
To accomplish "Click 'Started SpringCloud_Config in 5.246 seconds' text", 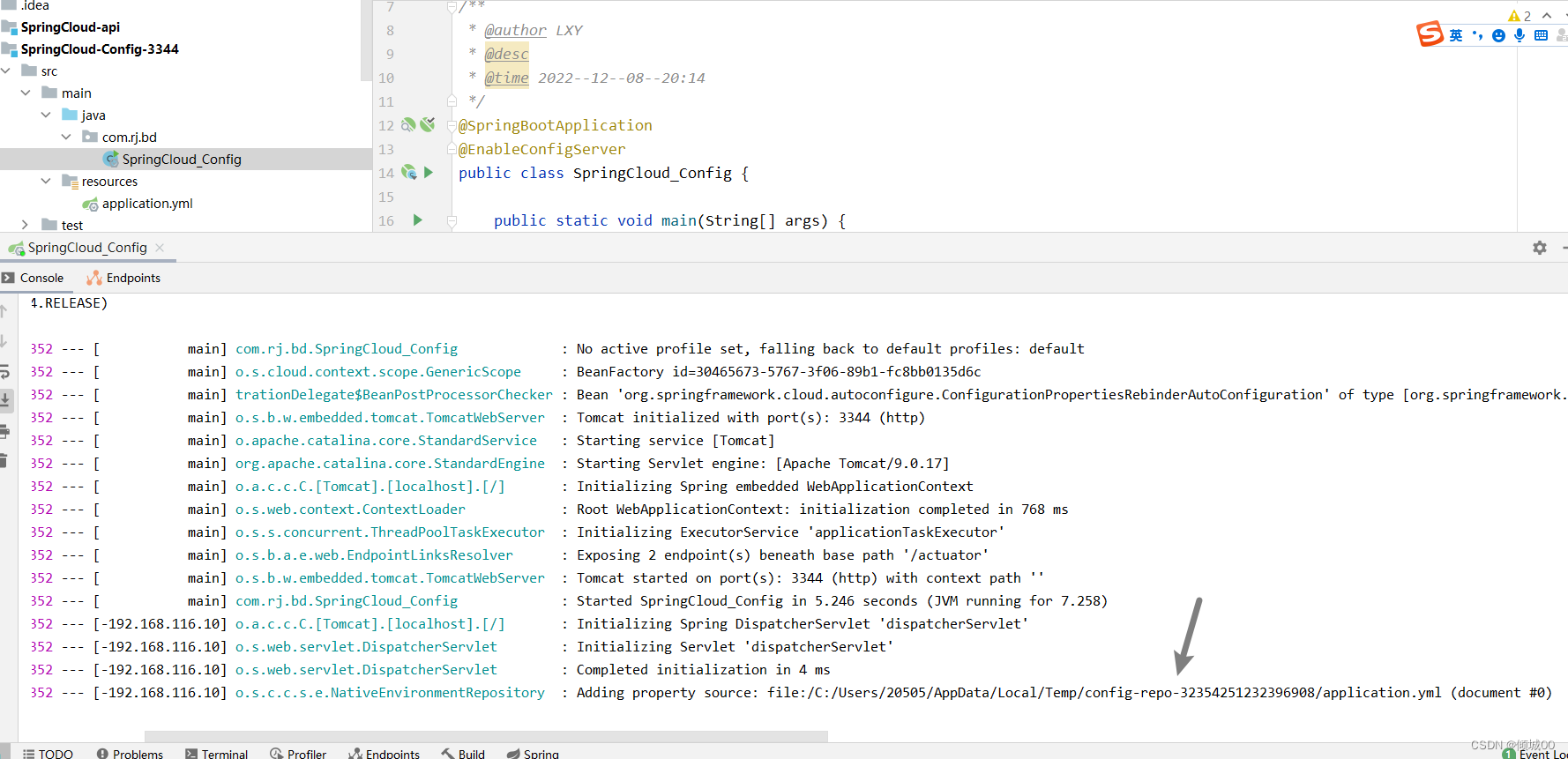I will tap(747, 601).
